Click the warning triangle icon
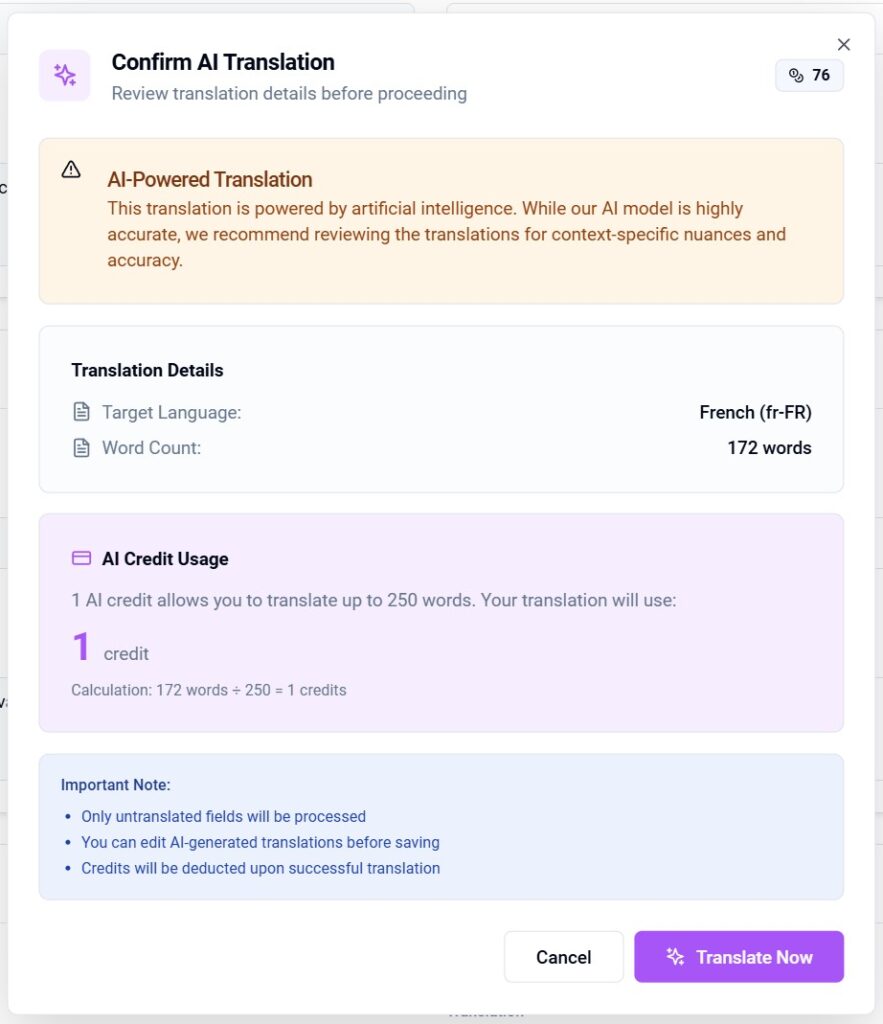Screen dimensions: 883x1024 point(71,170)
